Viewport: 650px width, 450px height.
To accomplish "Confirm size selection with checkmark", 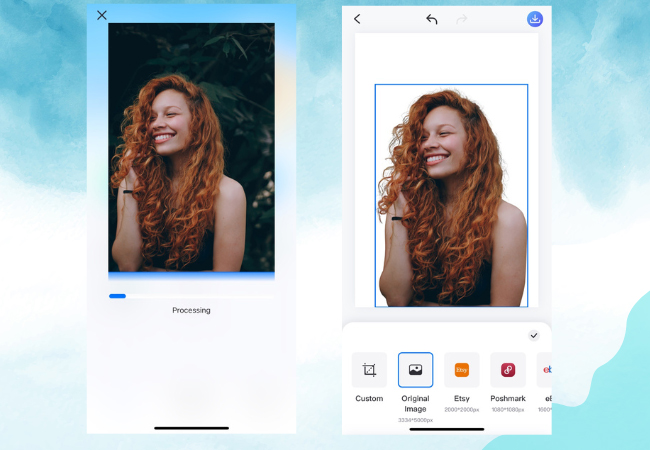I will 534,335.
